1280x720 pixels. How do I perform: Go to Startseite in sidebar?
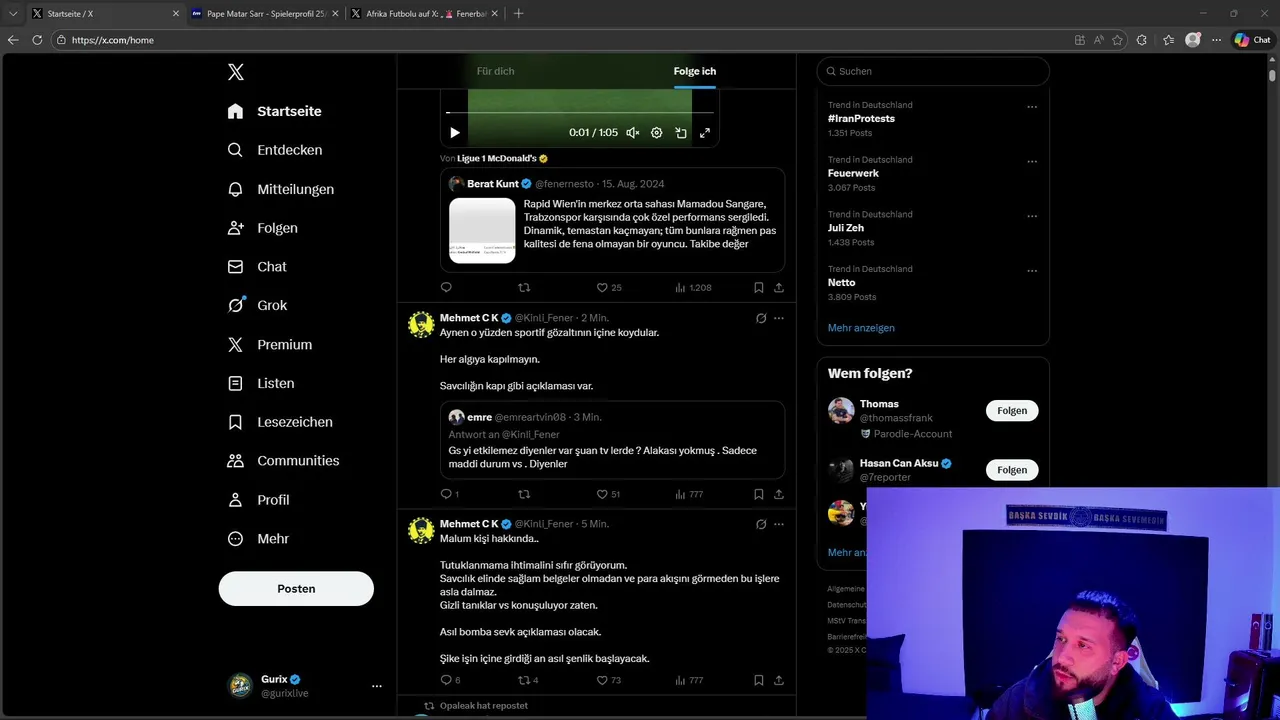pyautogui.click(x=274, y=111)
